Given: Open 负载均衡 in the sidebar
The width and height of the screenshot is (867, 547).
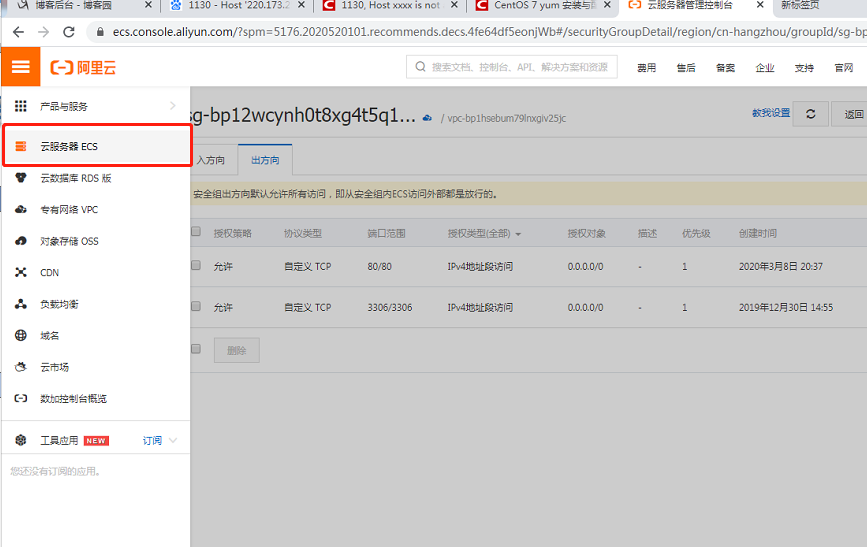Looking at the screenshot, I should point(59,304).
